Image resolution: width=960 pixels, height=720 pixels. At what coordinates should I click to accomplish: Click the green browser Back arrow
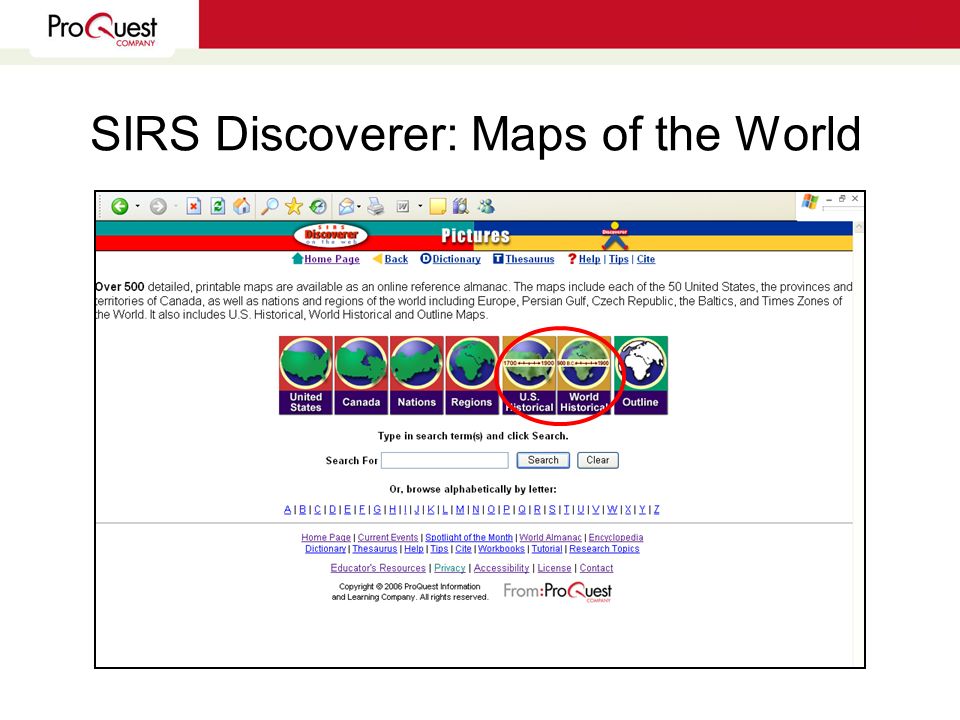point(119,206)
